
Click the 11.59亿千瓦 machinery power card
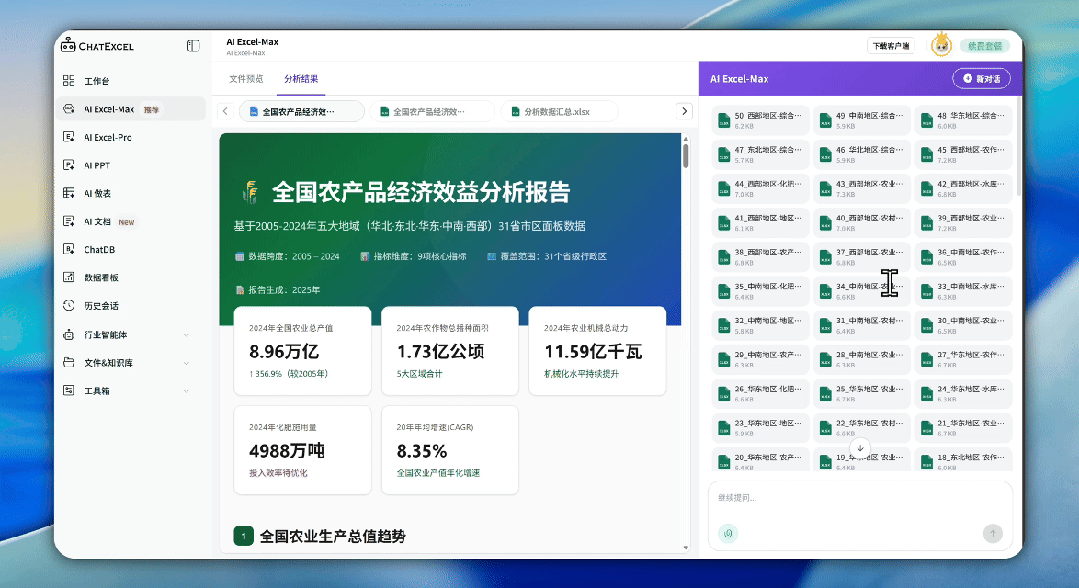click(597, 351)
